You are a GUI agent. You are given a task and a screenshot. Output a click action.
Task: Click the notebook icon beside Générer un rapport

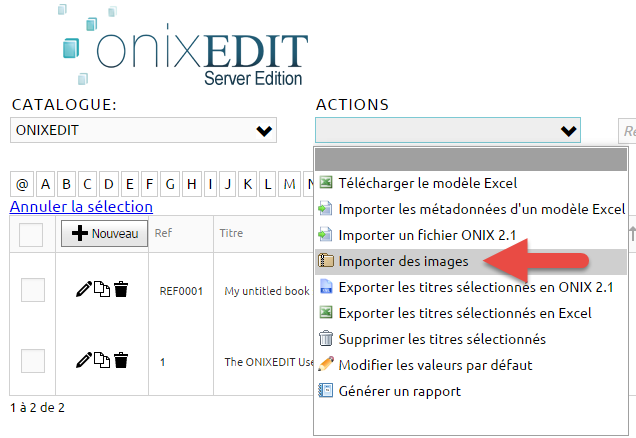326,390
